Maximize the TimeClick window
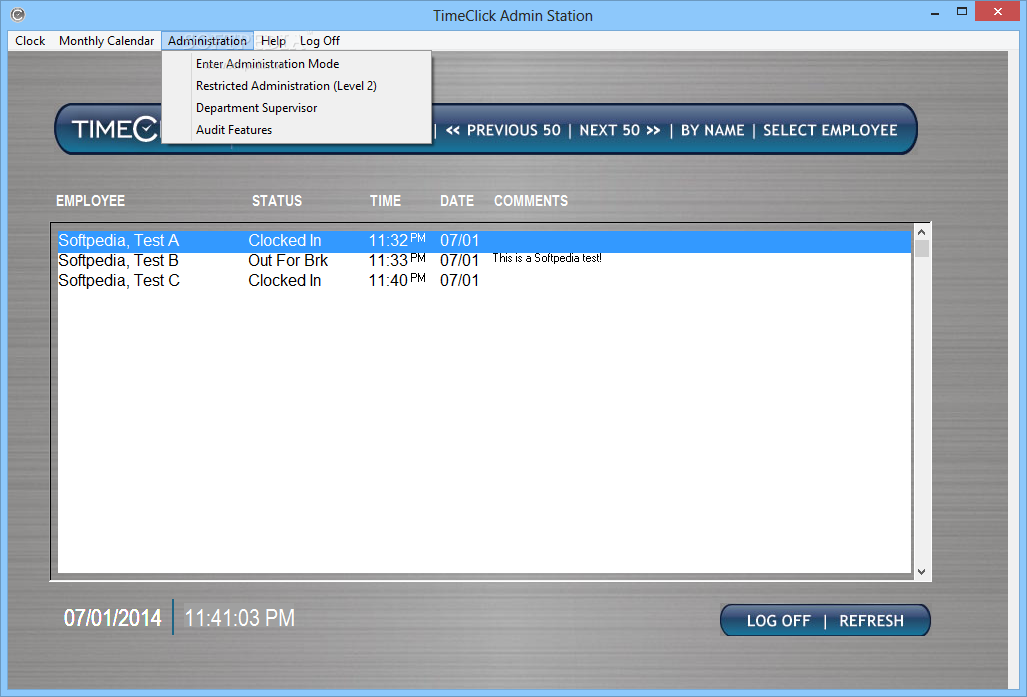The height and width of the screenshot is (697, 1027). [962, 12]
